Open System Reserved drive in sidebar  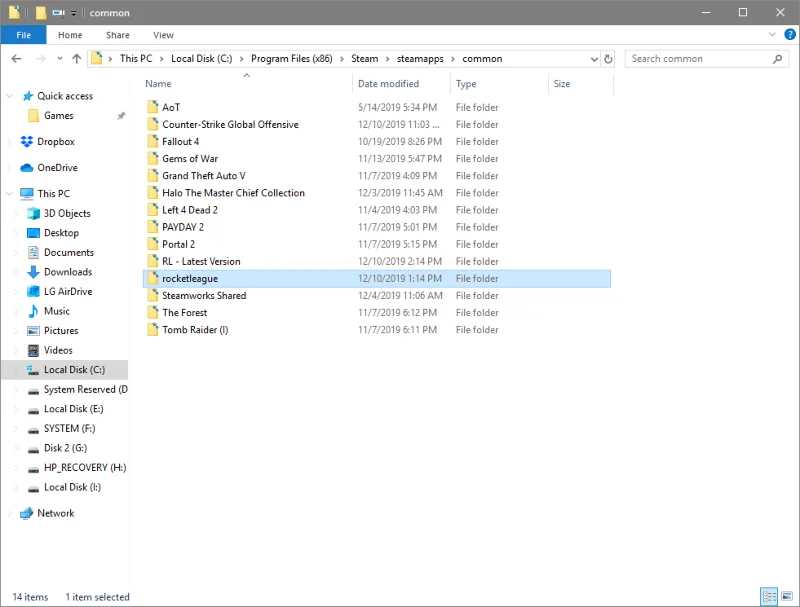[85, 390]
